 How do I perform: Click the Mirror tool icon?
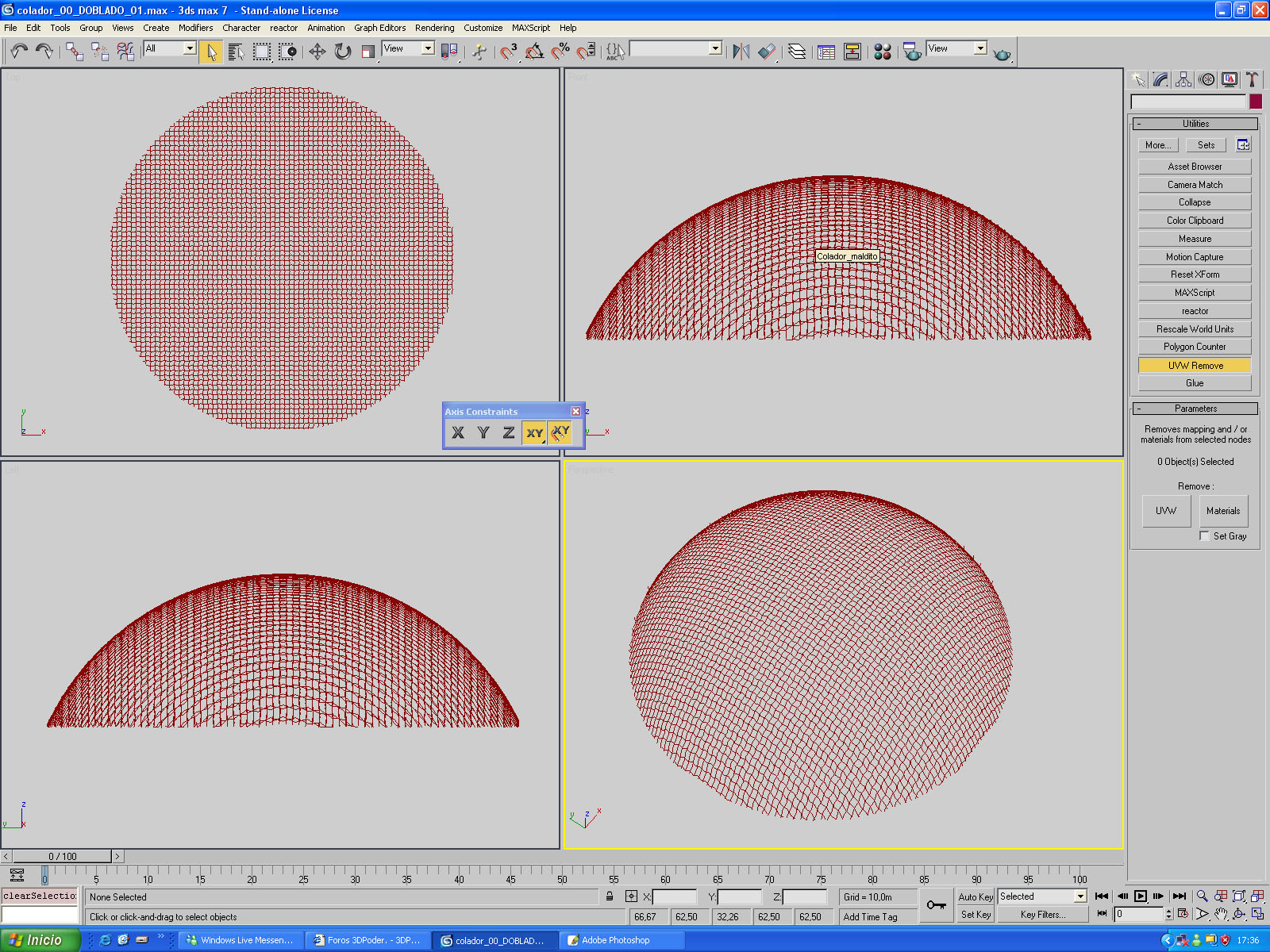pyautogui.click(x=741, y=52)
